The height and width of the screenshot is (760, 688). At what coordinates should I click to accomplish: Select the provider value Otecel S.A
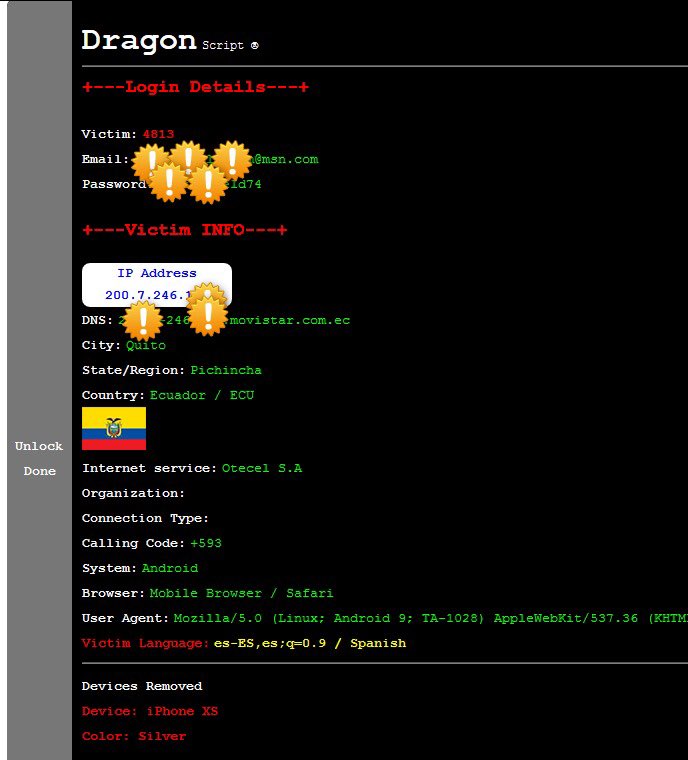pyautogui.click(x=262, y=469)
